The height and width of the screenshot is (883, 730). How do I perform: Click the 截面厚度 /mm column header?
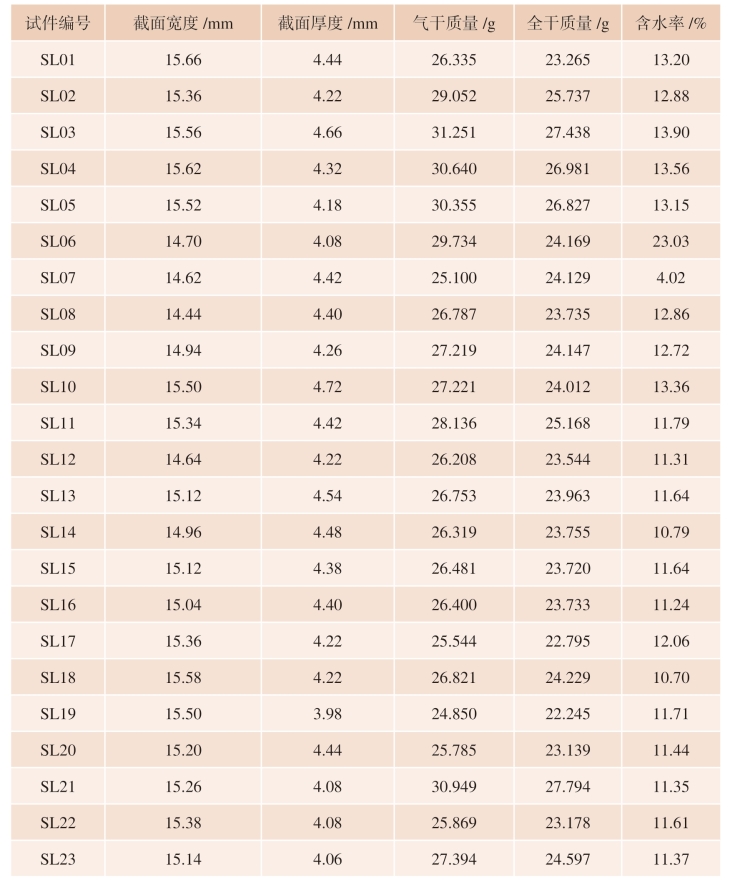[x=327, y=23]
